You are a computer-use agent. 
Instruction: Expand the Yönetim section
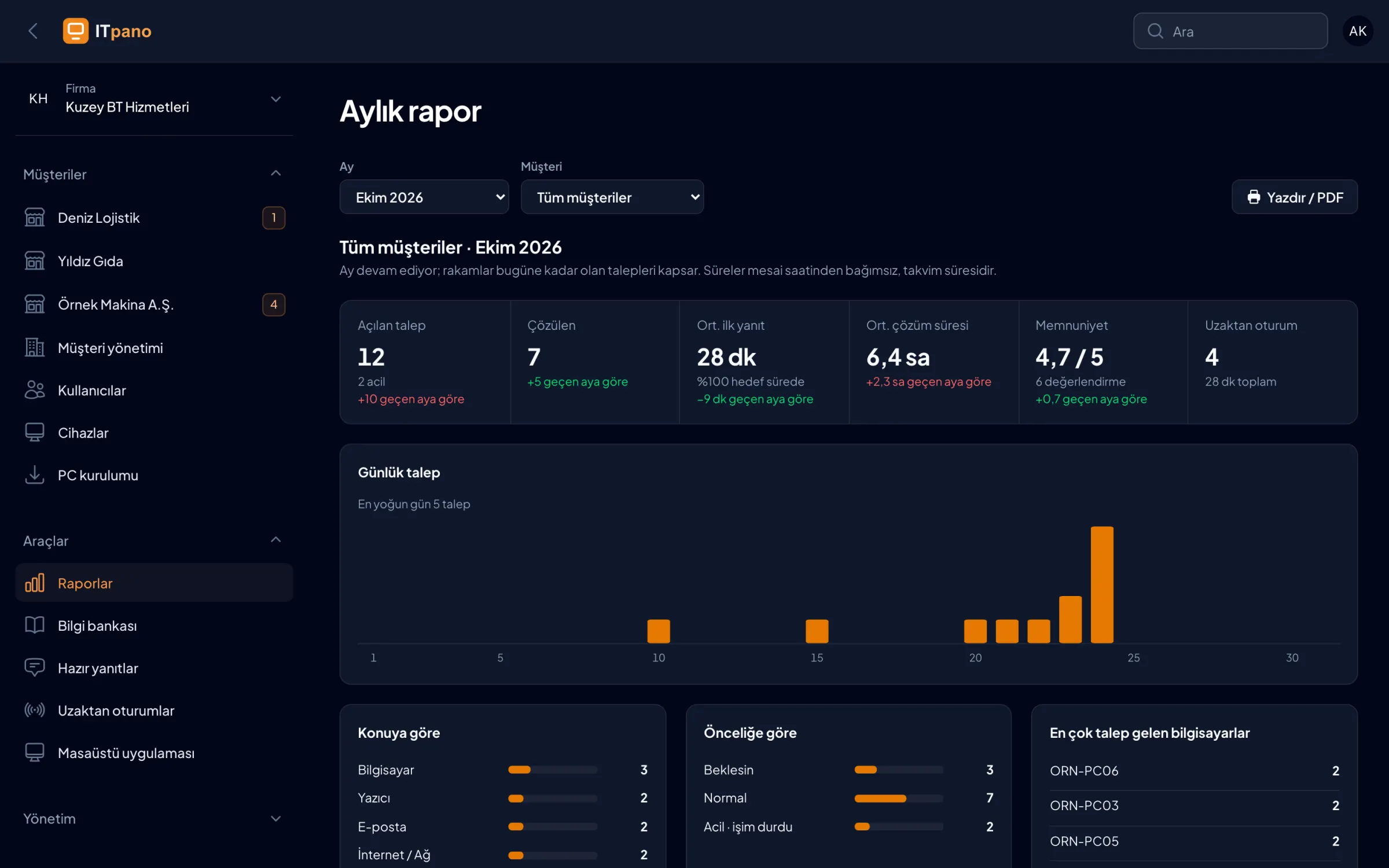point(153,819)
